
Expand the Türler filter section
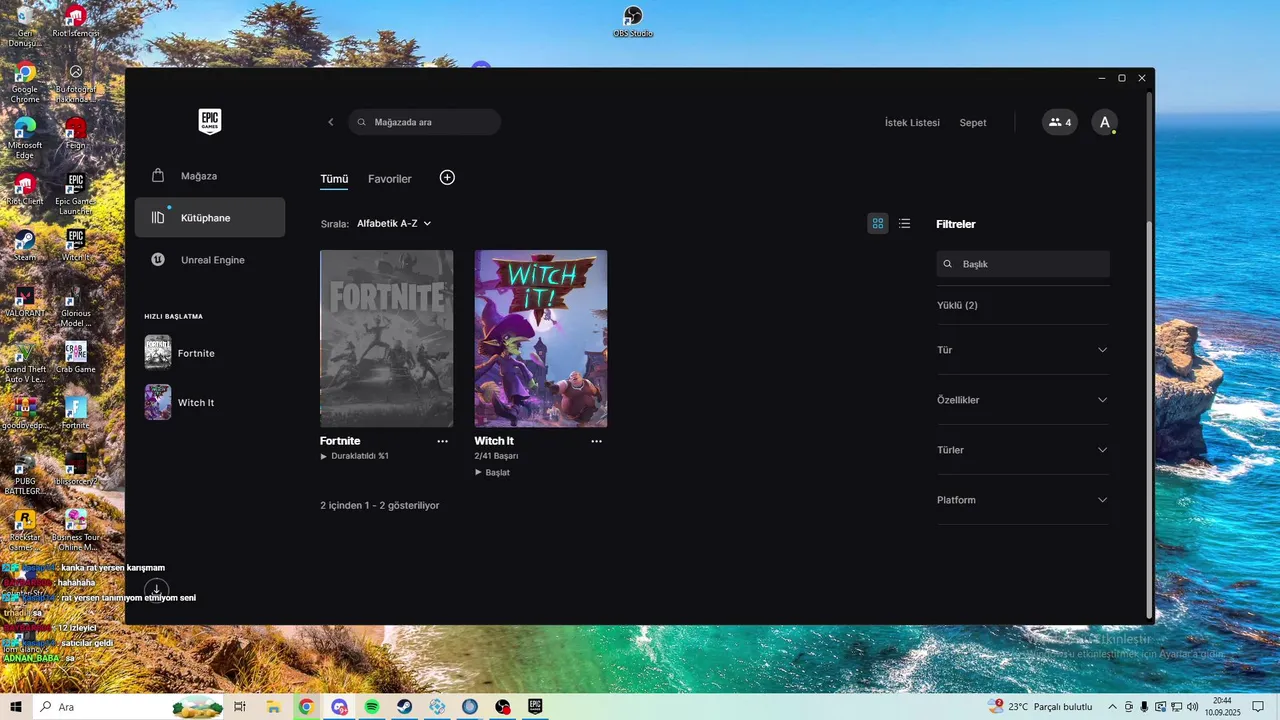tap(1023, 450)
